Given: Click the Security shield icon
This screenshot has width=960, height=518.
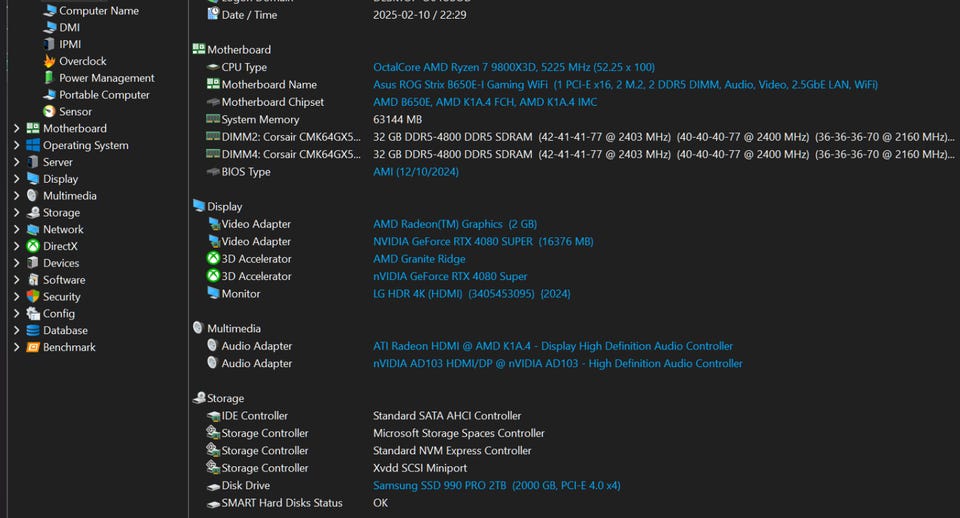Looking at the screenshot, I should [x=33, y=296].
